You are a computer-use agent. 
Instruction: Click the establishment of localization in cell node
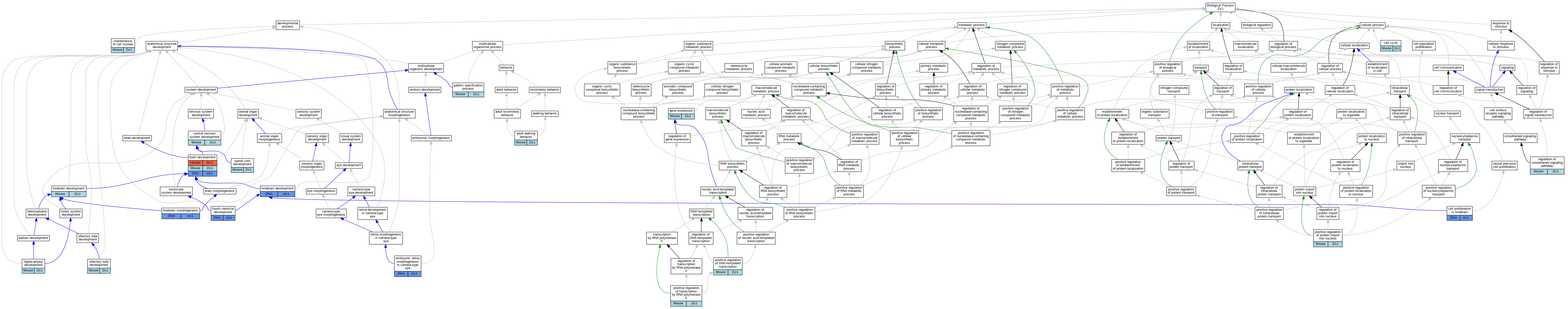coord(1377,68)
